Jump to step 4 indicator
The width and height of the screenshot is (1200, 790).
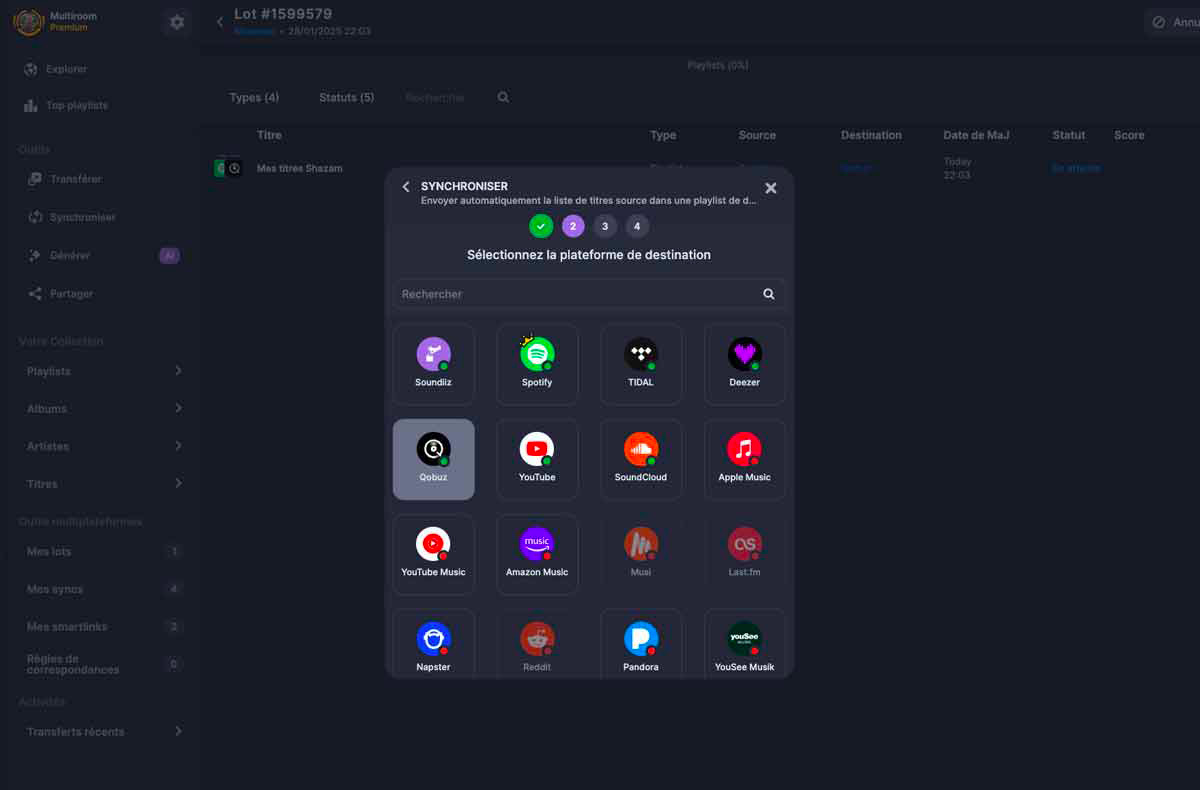coord(637,226)
